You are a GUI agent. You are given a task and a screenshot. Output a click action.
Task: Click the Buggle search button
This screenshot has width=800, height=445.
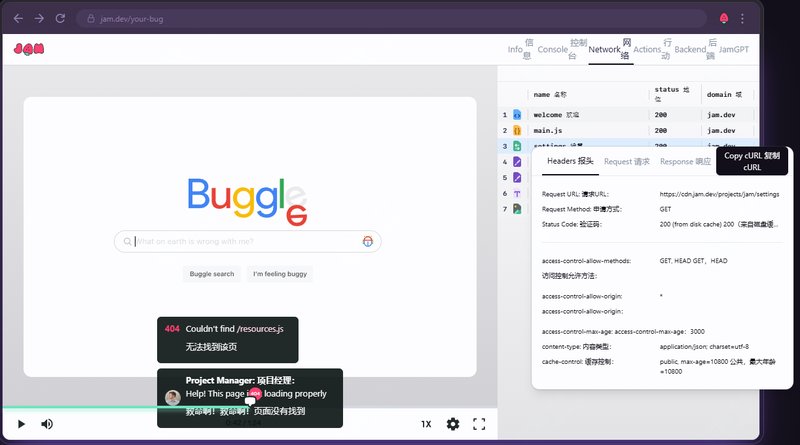(210, 273)
